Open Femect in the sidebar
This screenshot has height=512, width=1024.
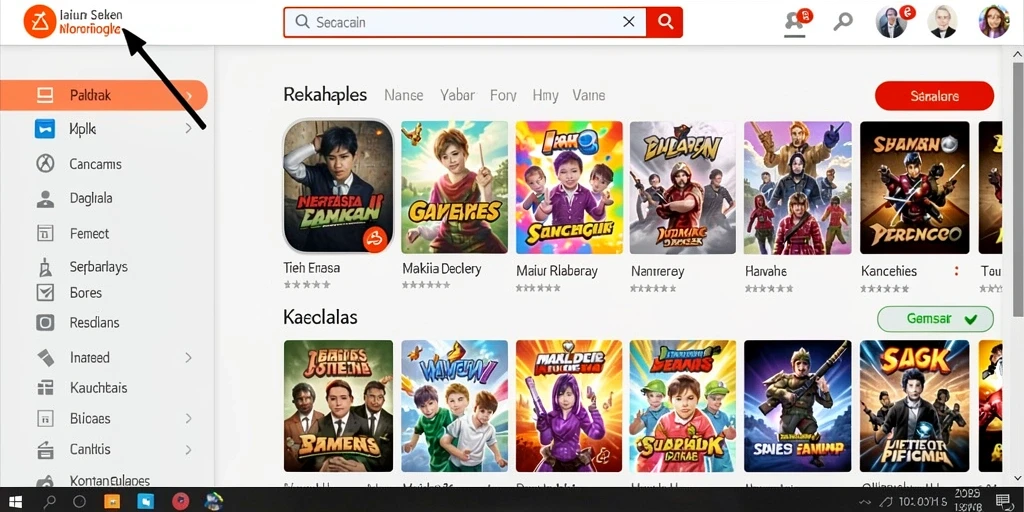point(89,233)
